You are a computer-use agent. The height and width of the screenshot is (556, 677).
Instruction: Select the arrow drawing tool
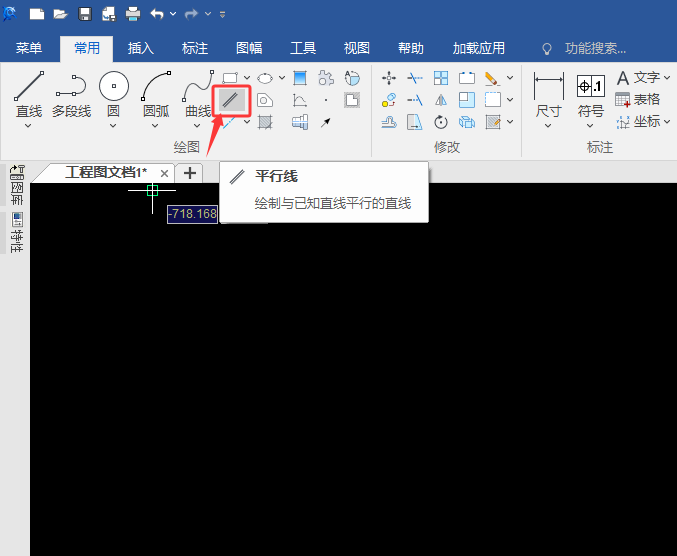(x=326, y=123)
